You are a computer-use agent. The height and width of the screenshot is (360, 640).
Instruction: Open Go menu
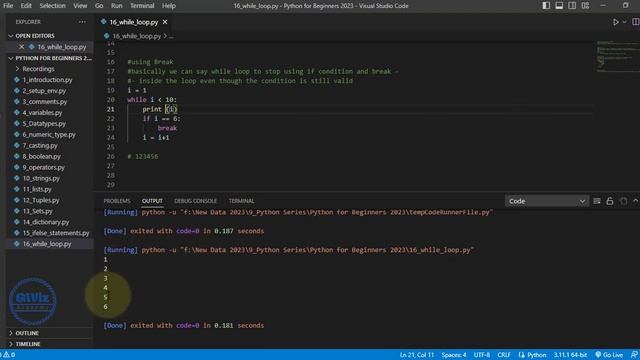click(99, 6)
